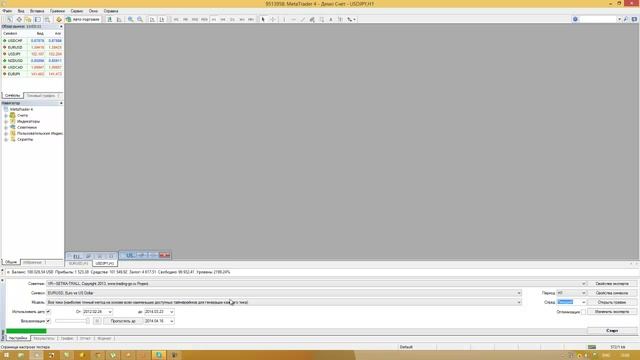Open the Вставка menu
The width and height of the screenshot is (640, 360).
37,11
